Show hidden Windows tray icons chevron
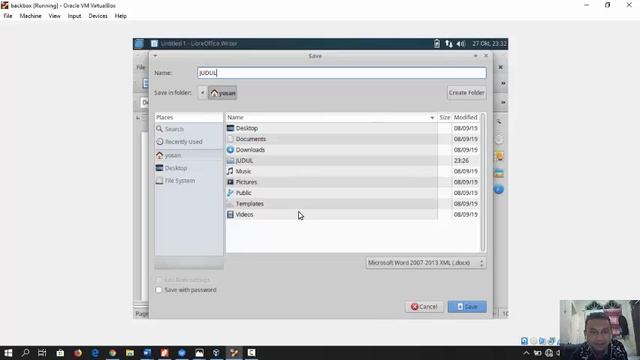Viewport: 640px width, 360px height. point(526,353)
